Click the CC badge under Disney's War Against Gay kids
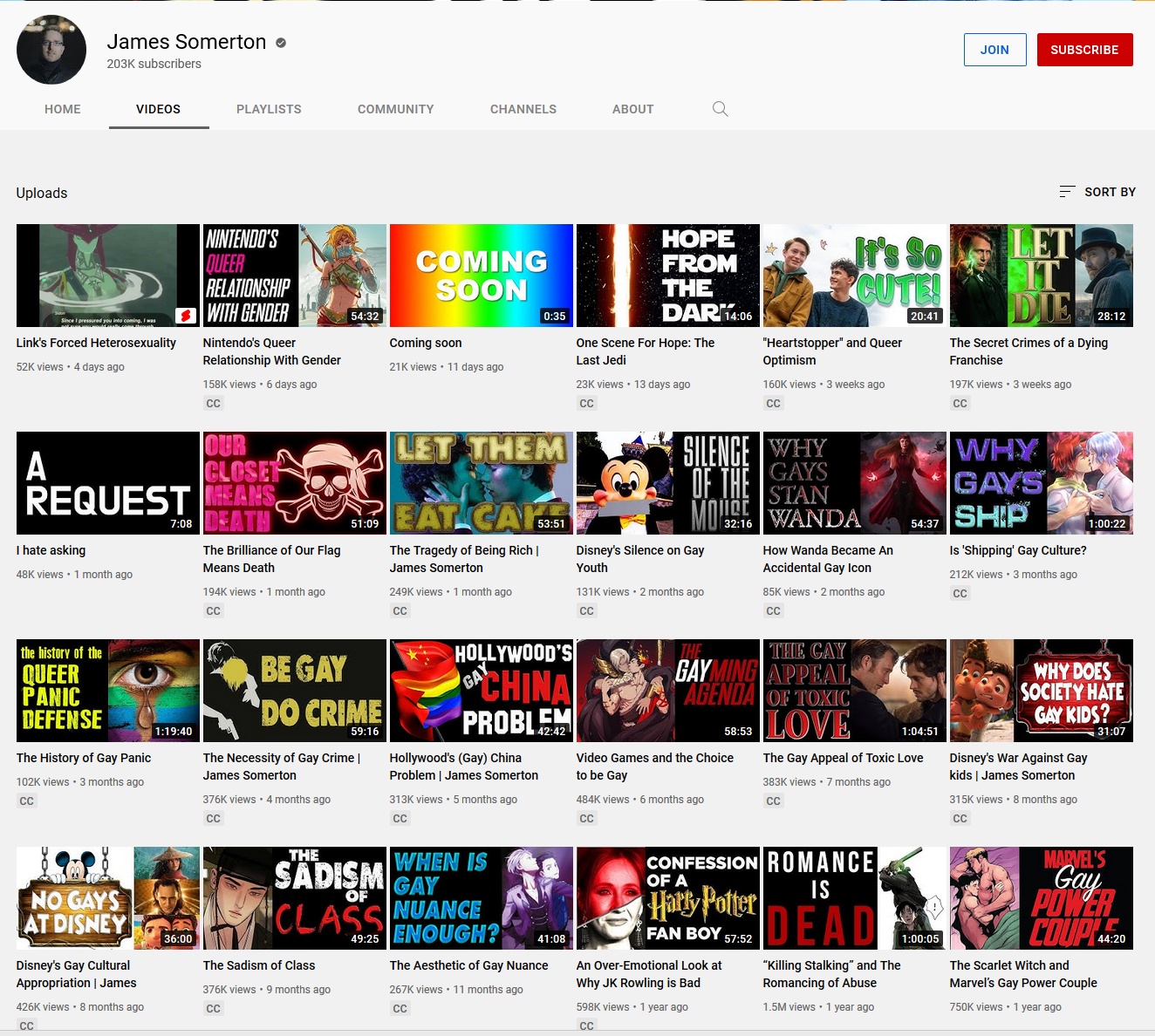The image size is (1155, 1036). pos(960,819)
